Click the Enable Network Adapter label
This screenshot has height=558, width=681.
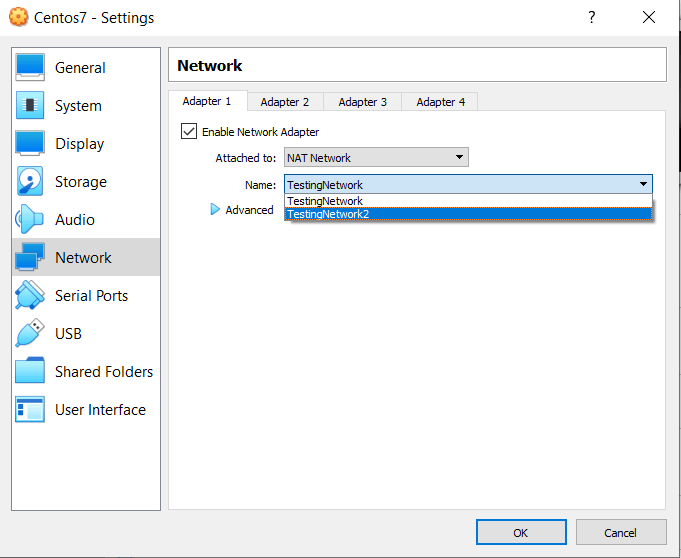tap(261, 132)
